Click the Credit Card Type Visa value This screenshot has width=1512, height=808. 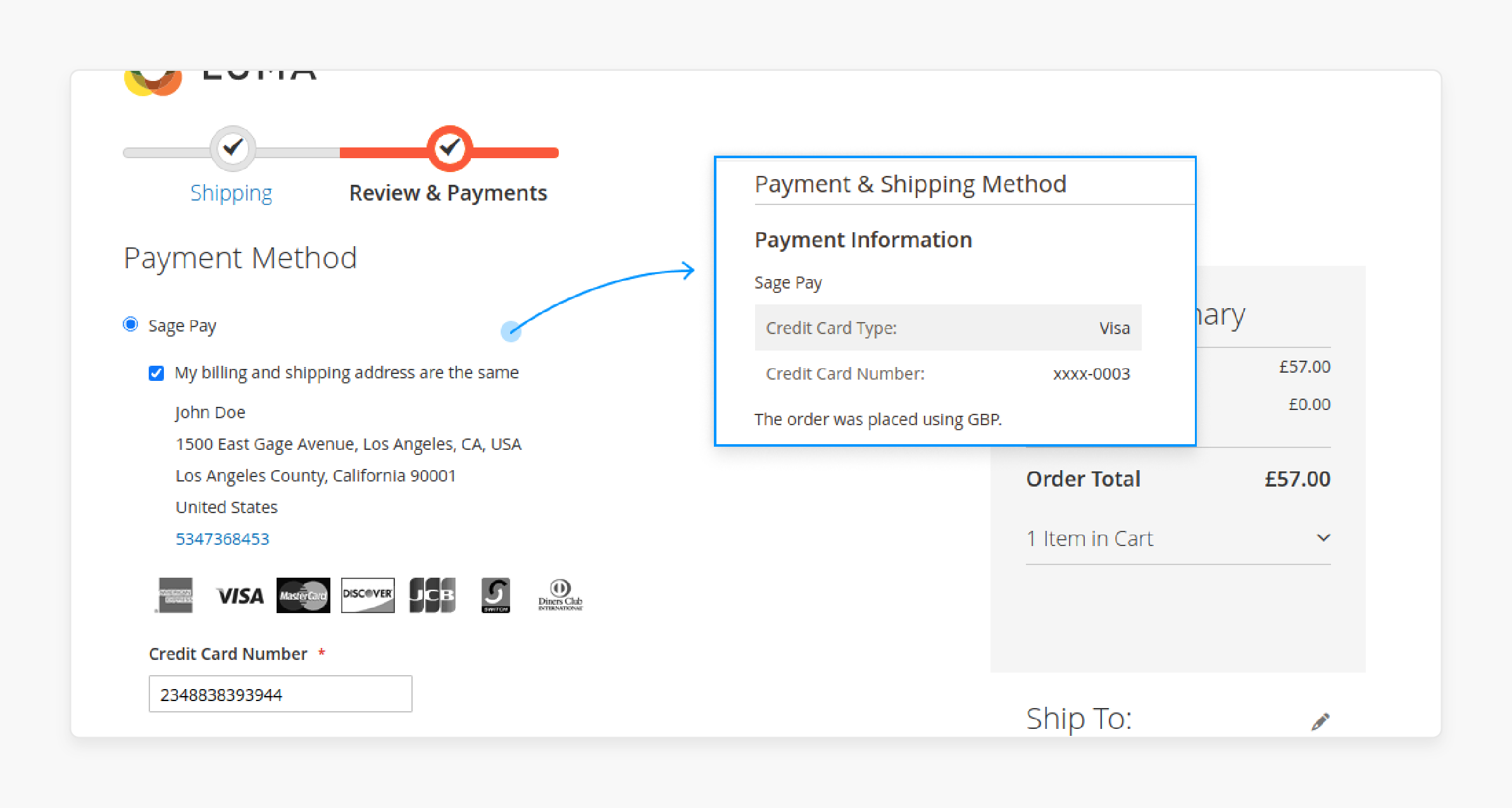pos(1115,328)
